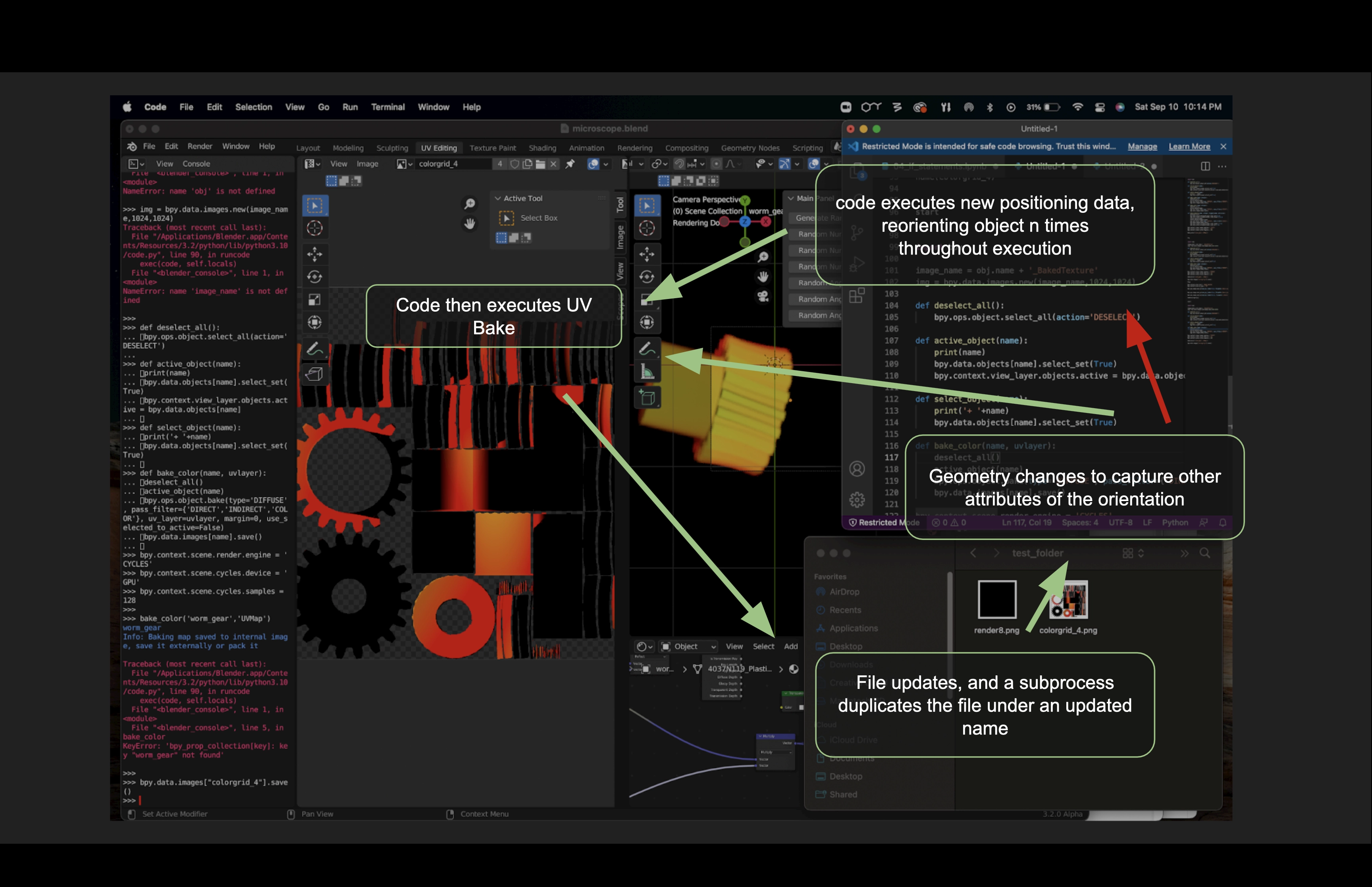Click the green Y axis on the viewport gizmo
This screenshot has width=1372, height=887.
point(745,200)
